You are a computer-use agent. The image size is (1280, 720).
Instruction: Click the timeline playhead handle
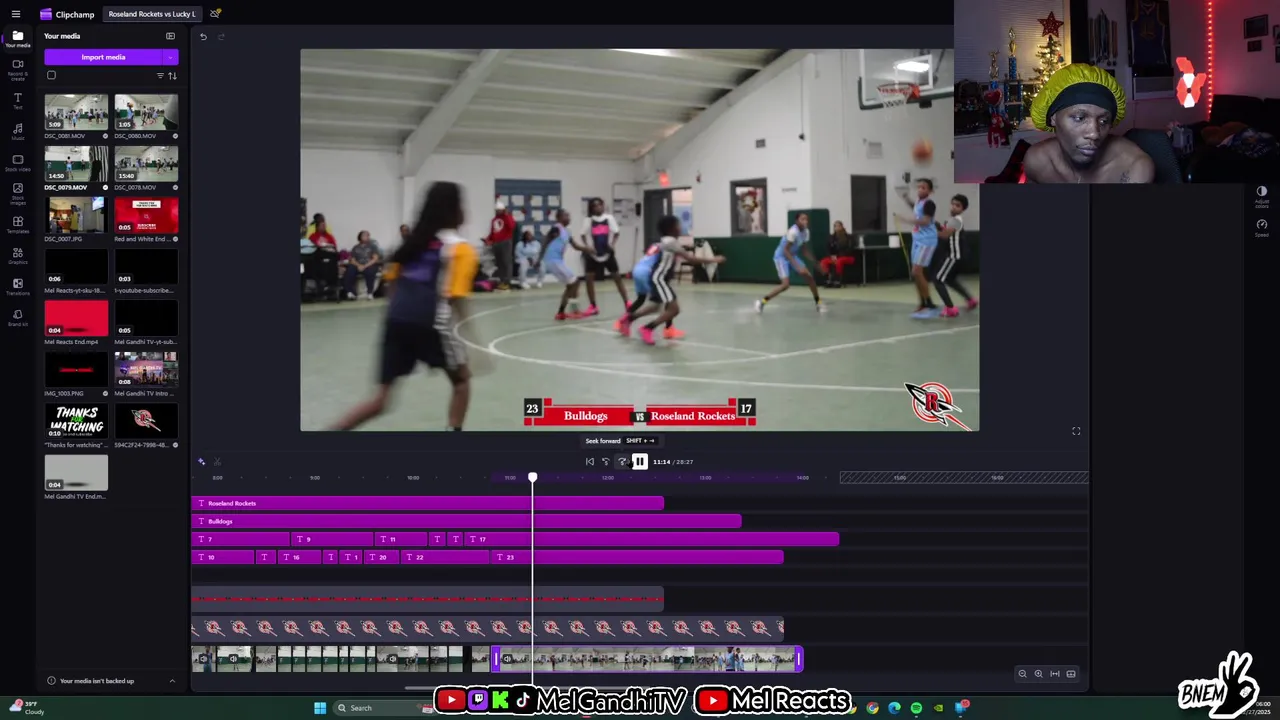tap(532, 478)
